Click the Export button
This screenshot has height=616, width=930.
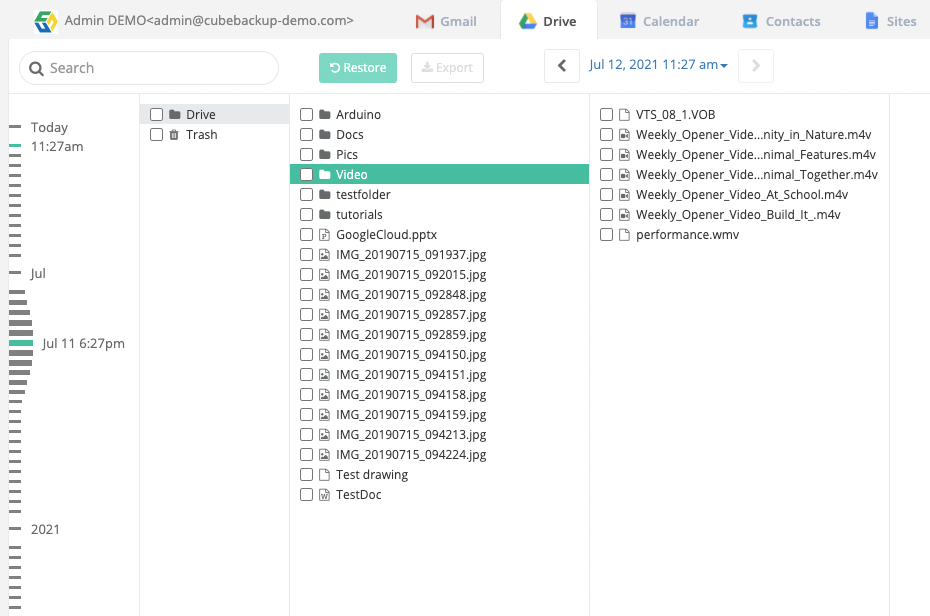447,68
